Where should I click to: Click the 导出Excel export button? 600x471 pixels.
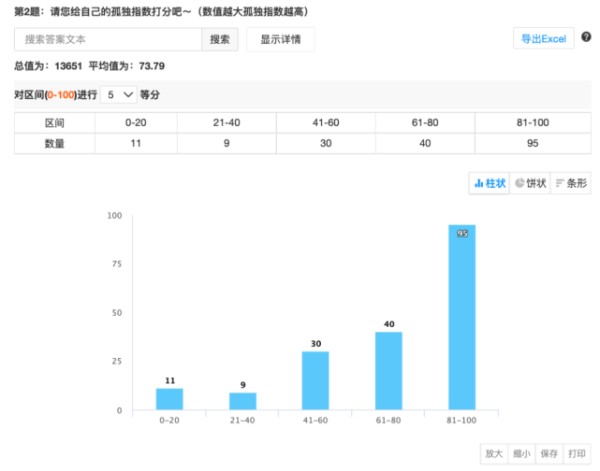click(x=543, y=39)
